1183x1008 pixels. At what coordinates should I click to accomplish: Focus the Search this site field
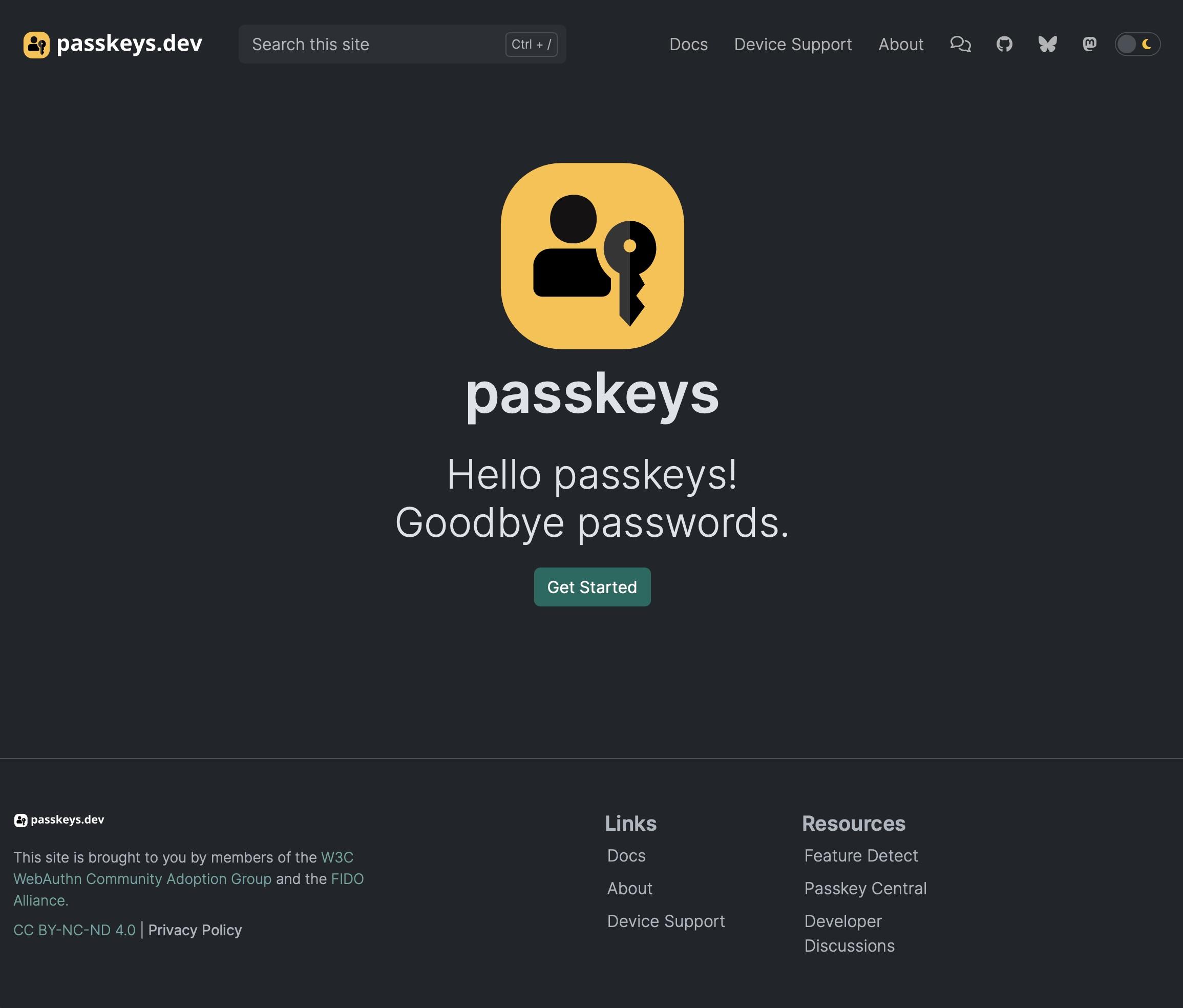pos(402,44)
